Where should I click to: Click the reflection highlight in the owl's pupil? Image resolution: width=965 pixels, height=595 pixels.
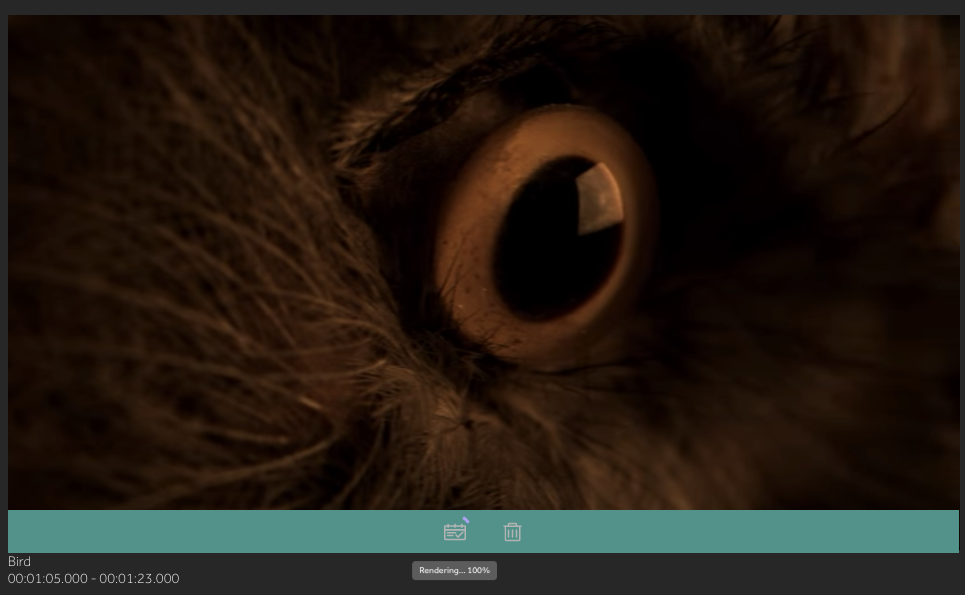(599, 198)
